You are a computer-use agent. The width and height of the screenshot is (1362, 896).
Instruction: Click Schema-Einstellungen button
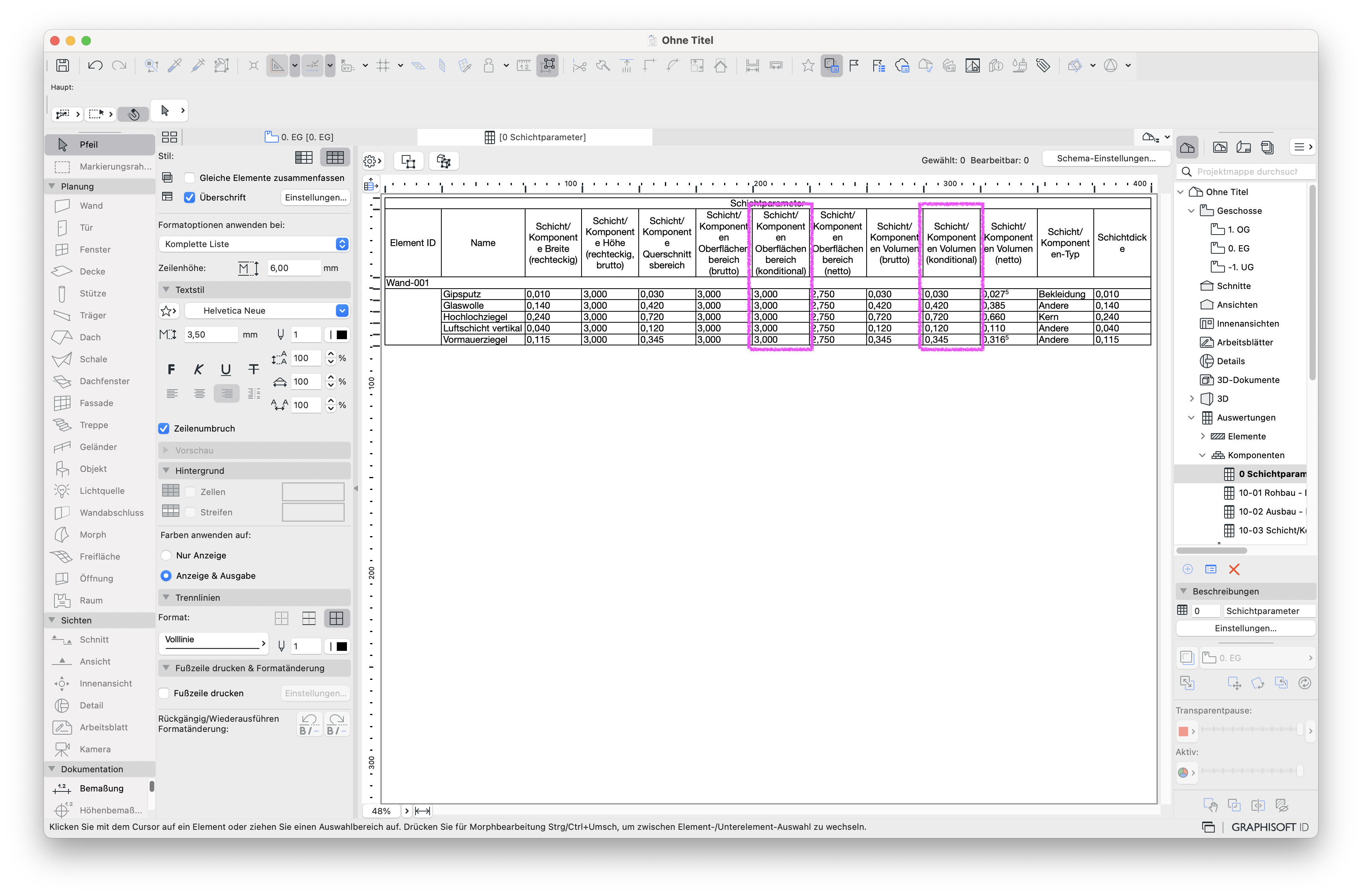tap(1105, 159)
